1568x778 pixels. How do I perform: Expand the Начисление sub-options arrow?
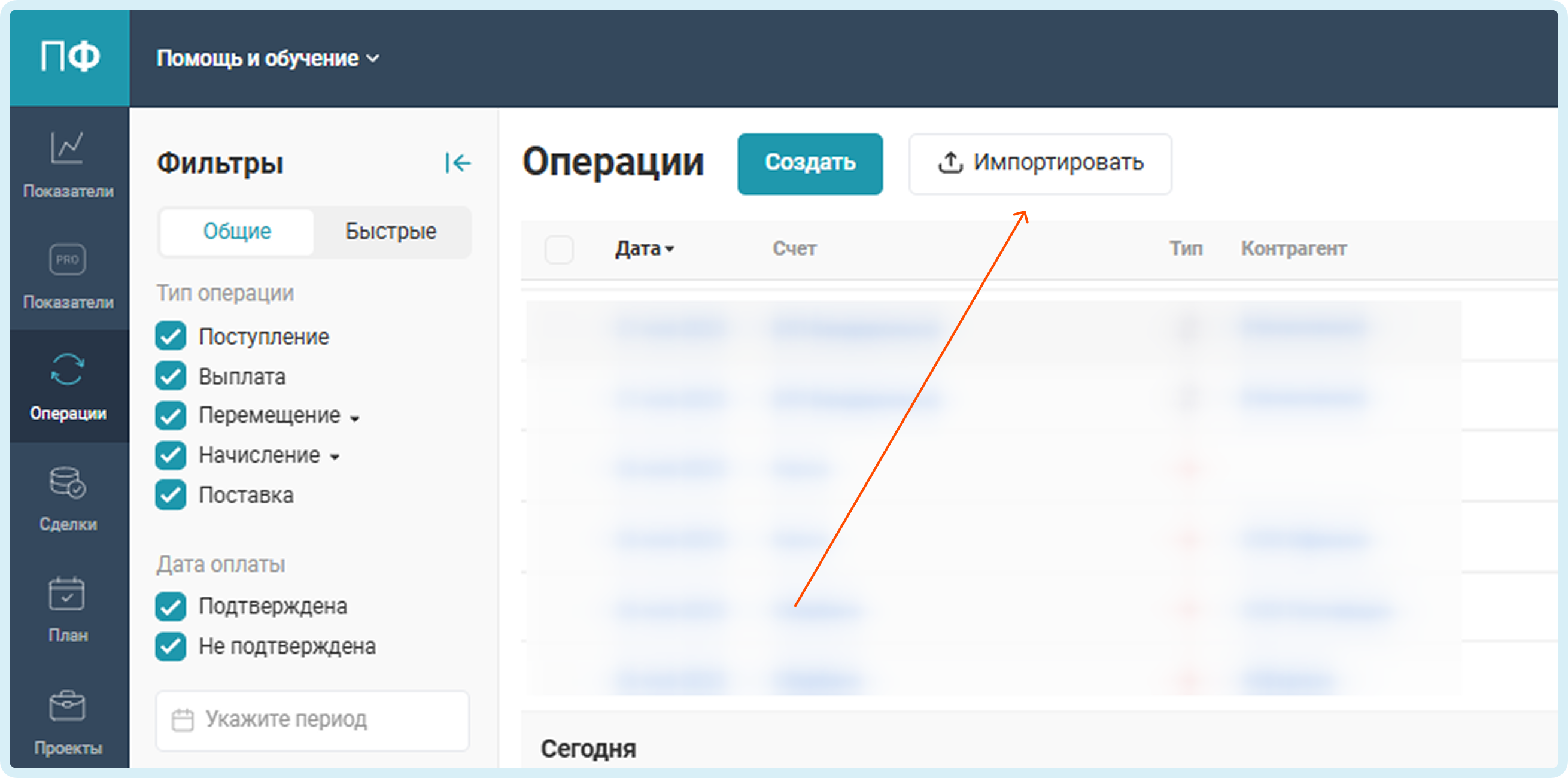[x=335, y=457]
